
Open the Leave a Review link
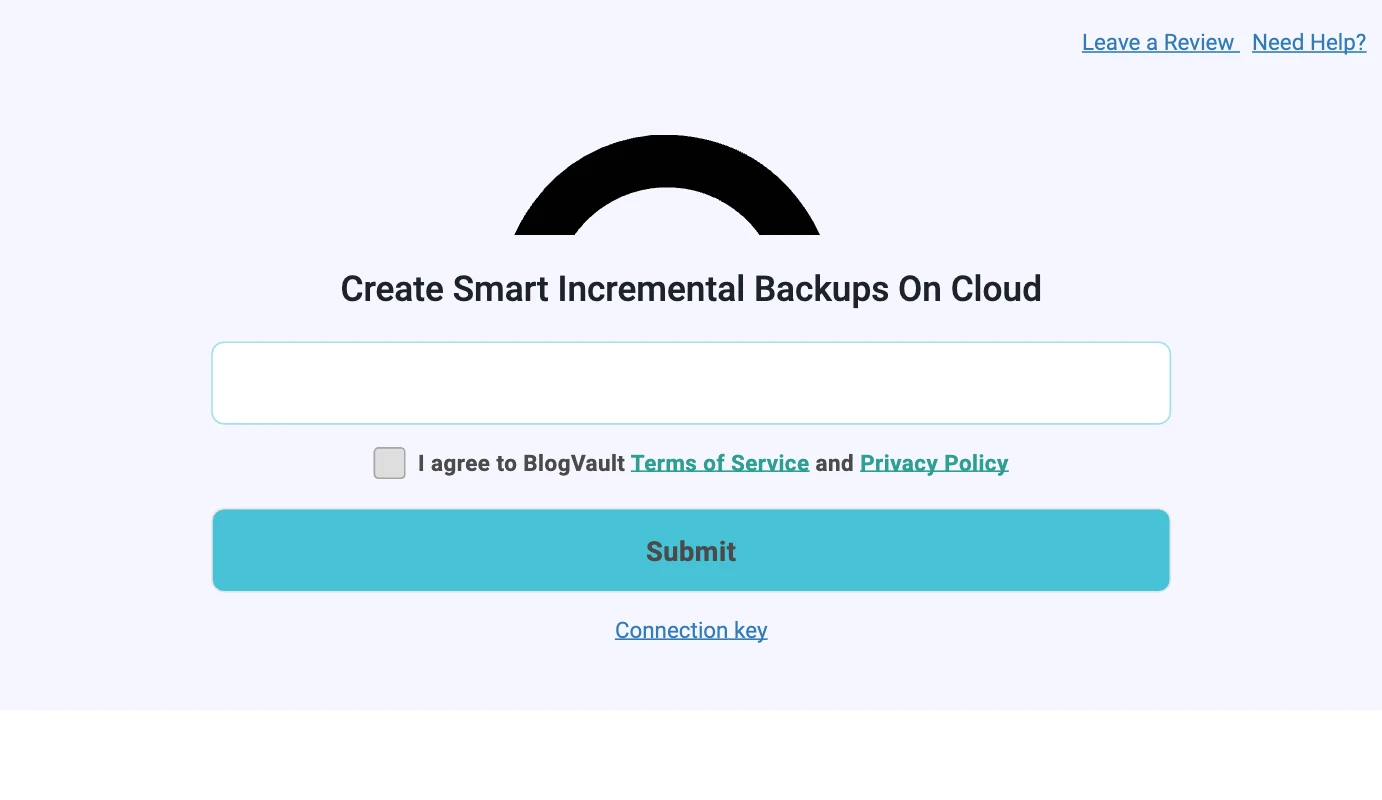[1160, 42]
